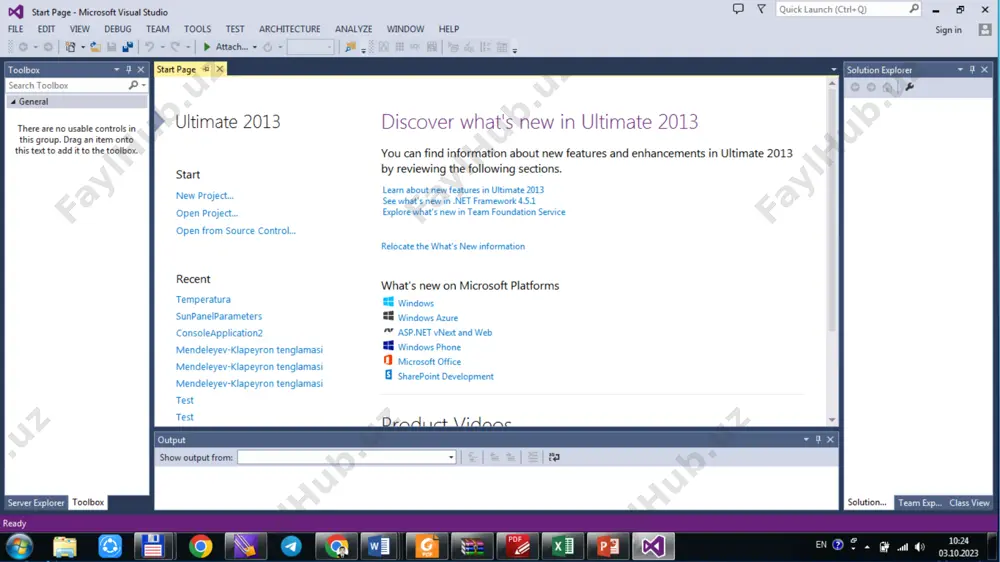Viewport: 1000px width, 562px height.
Task: Open the document tab list dropdown arrow
Action: click(x=834, y=70)
